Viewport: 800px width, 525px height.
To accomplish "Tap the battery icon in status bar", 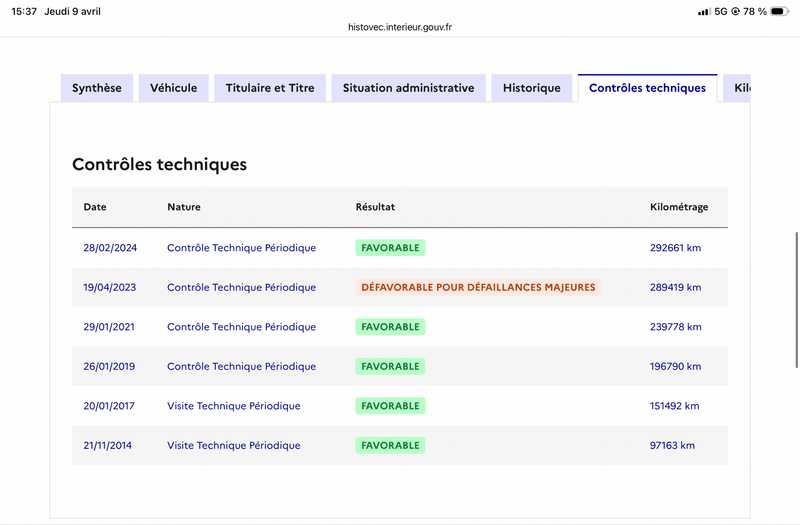I will coord(781,12).
